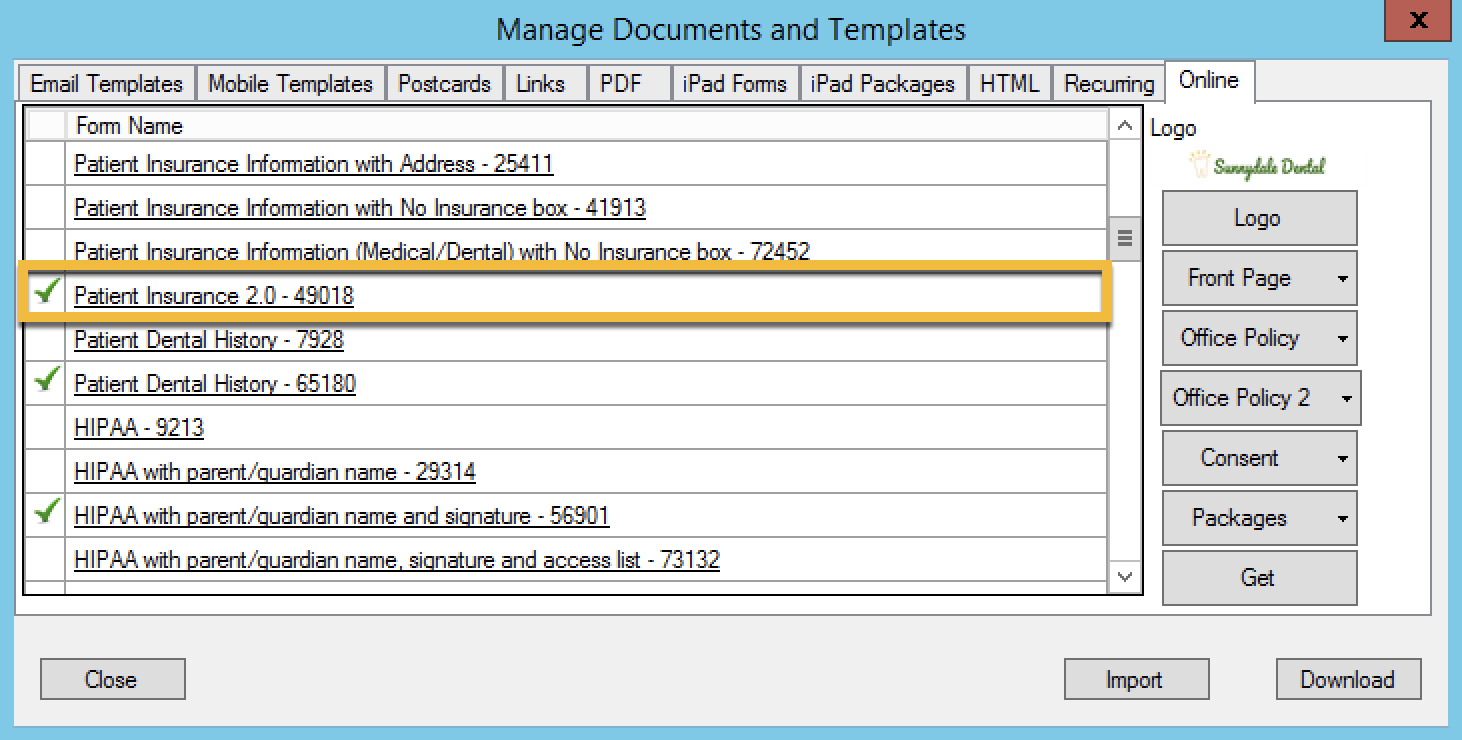The image size is (1462, 740).
Task: Close the dialog with the X button
Action: (x=1417, y=20)
